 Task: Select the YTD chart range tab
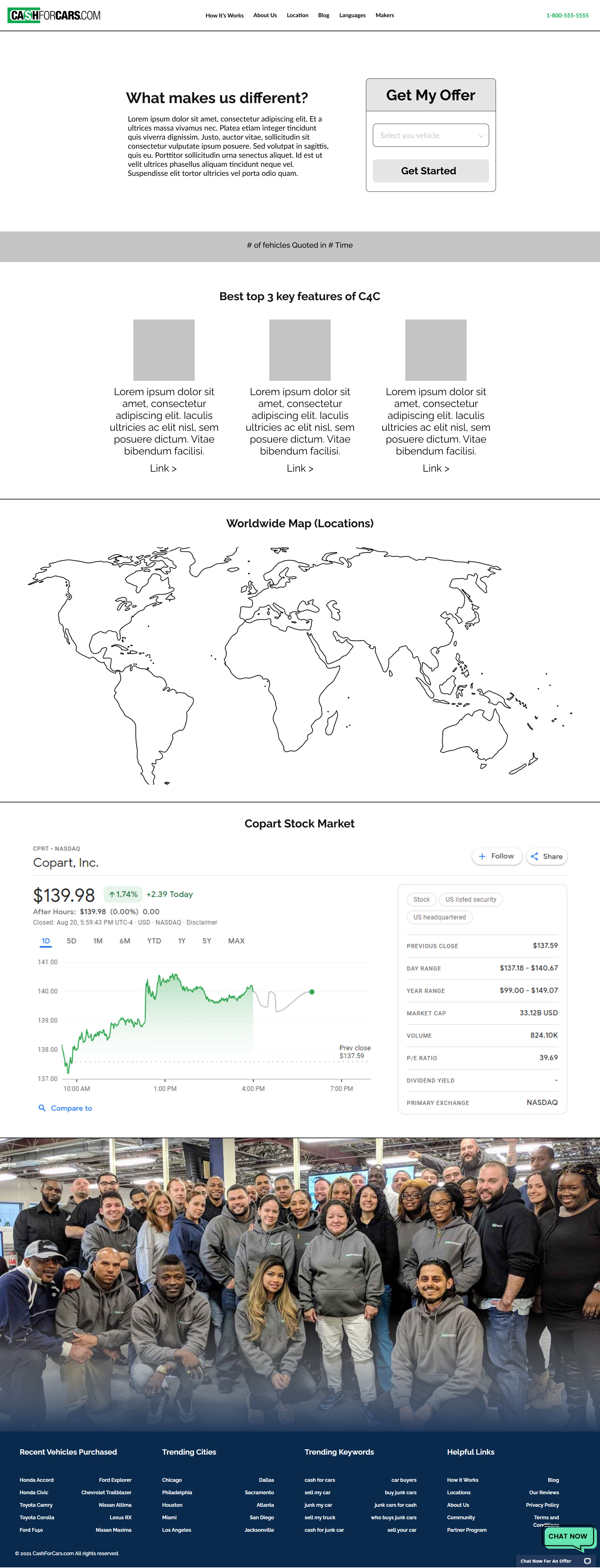[154, 940]
